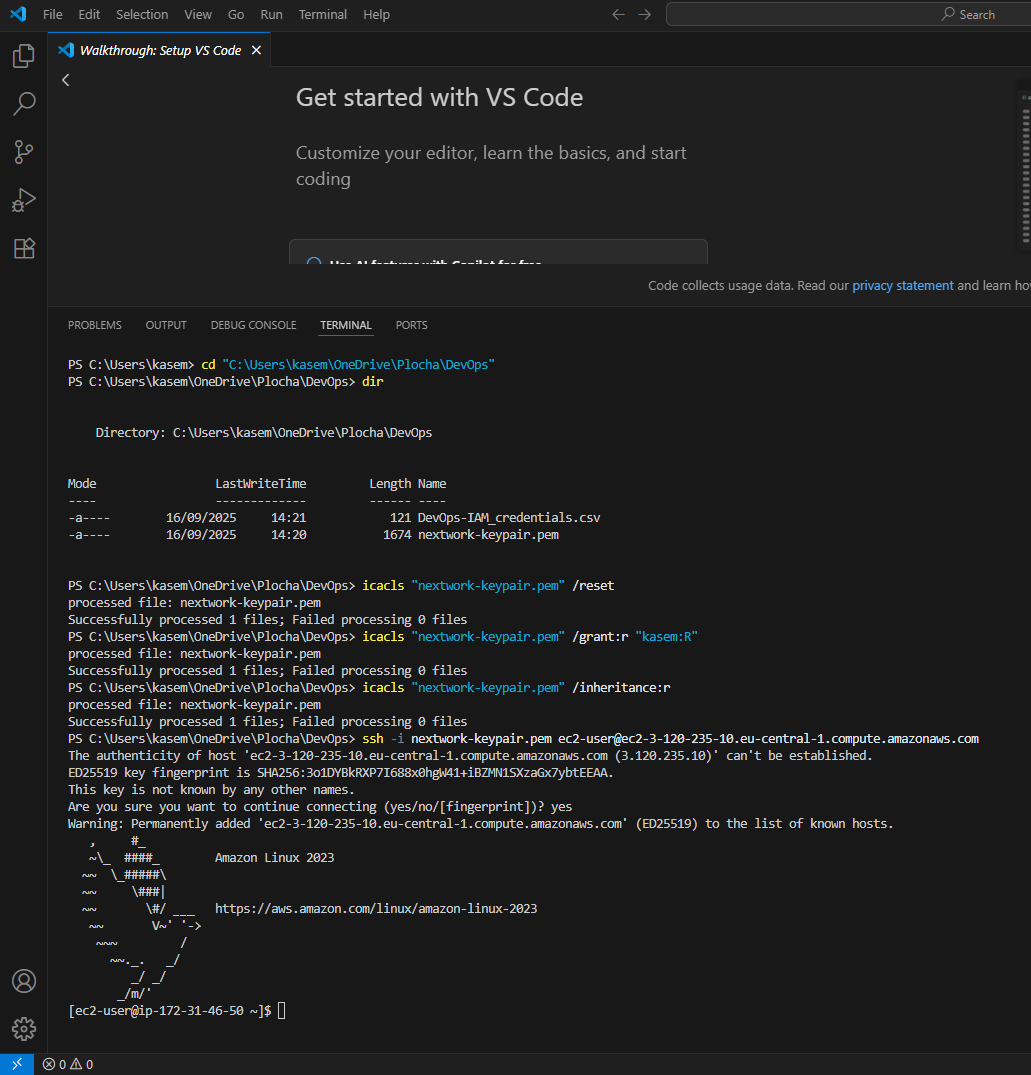The height and width of the screenshot is (1075, 1031).
Task: Click the 'Get started with VS Code' heading
Action: tap(439, 97)
